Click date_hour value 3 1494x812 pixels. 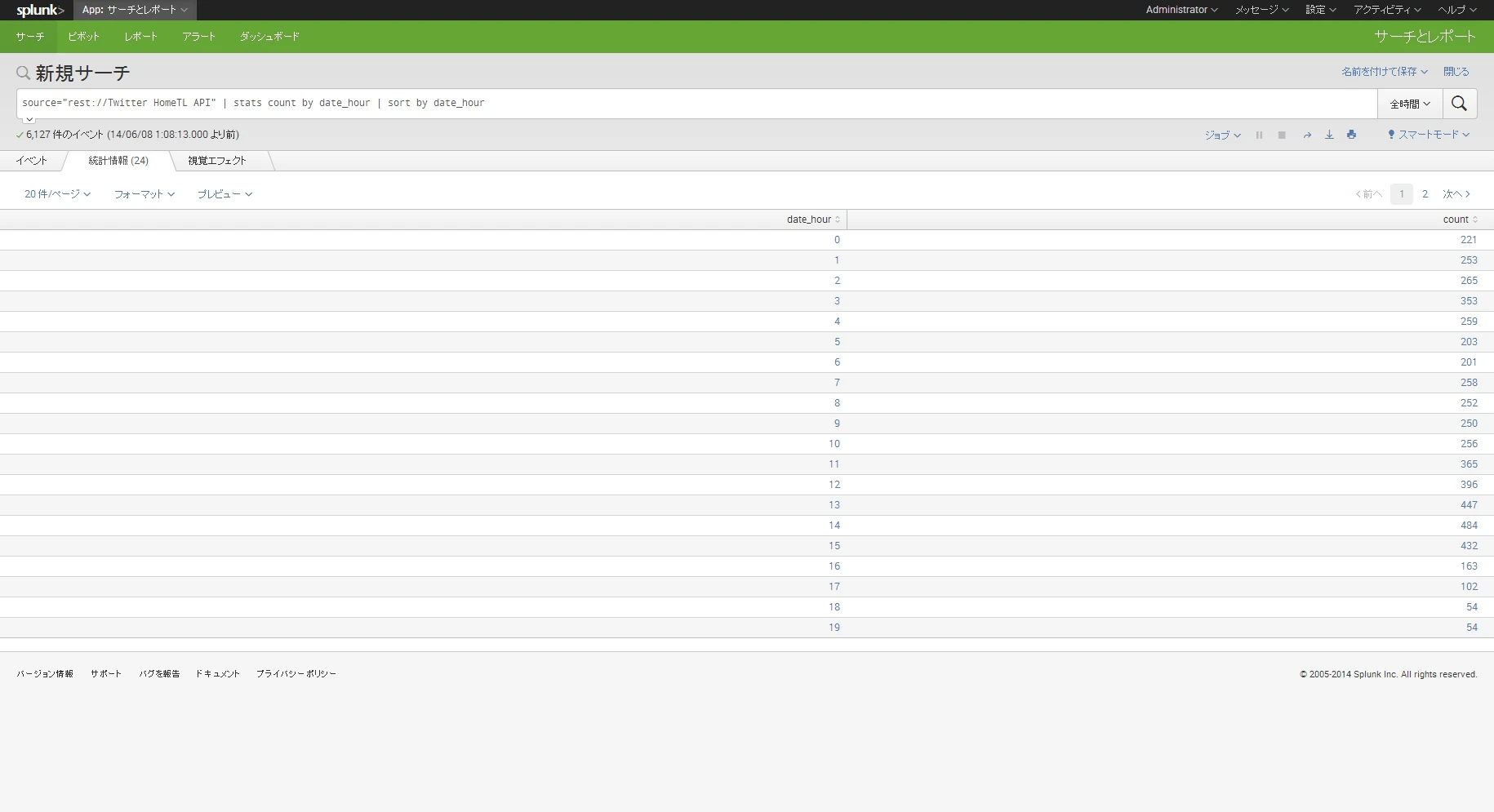(x=837, y=301)
